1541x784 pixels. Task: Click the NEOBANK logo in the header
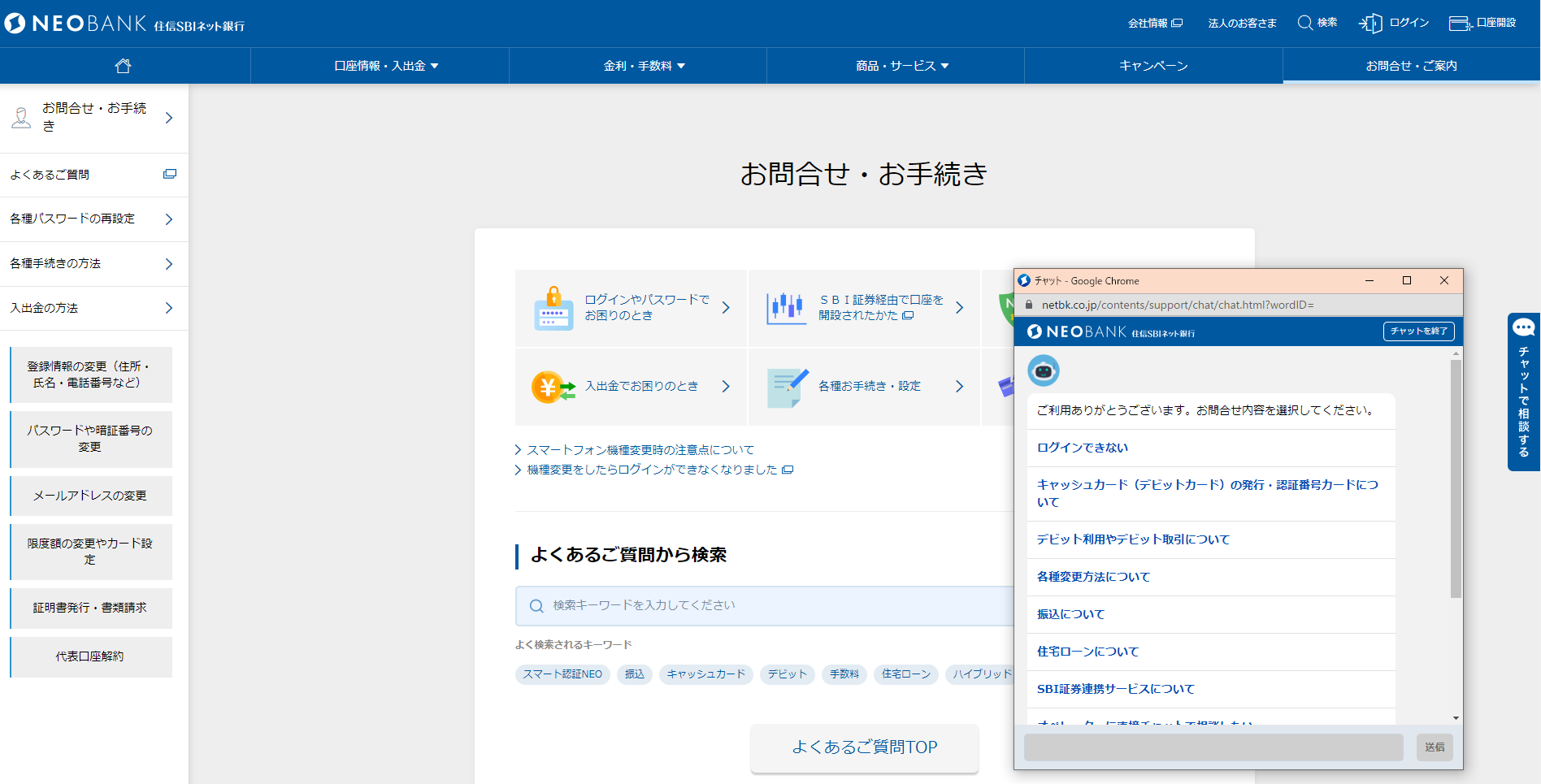point(124,24)
